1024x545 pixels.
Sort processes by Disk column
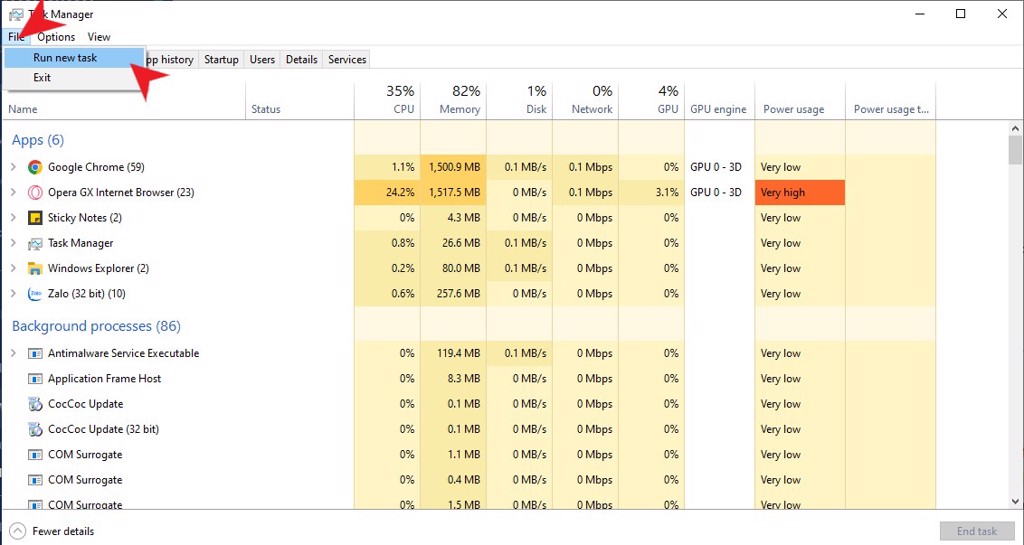[519, 101]
